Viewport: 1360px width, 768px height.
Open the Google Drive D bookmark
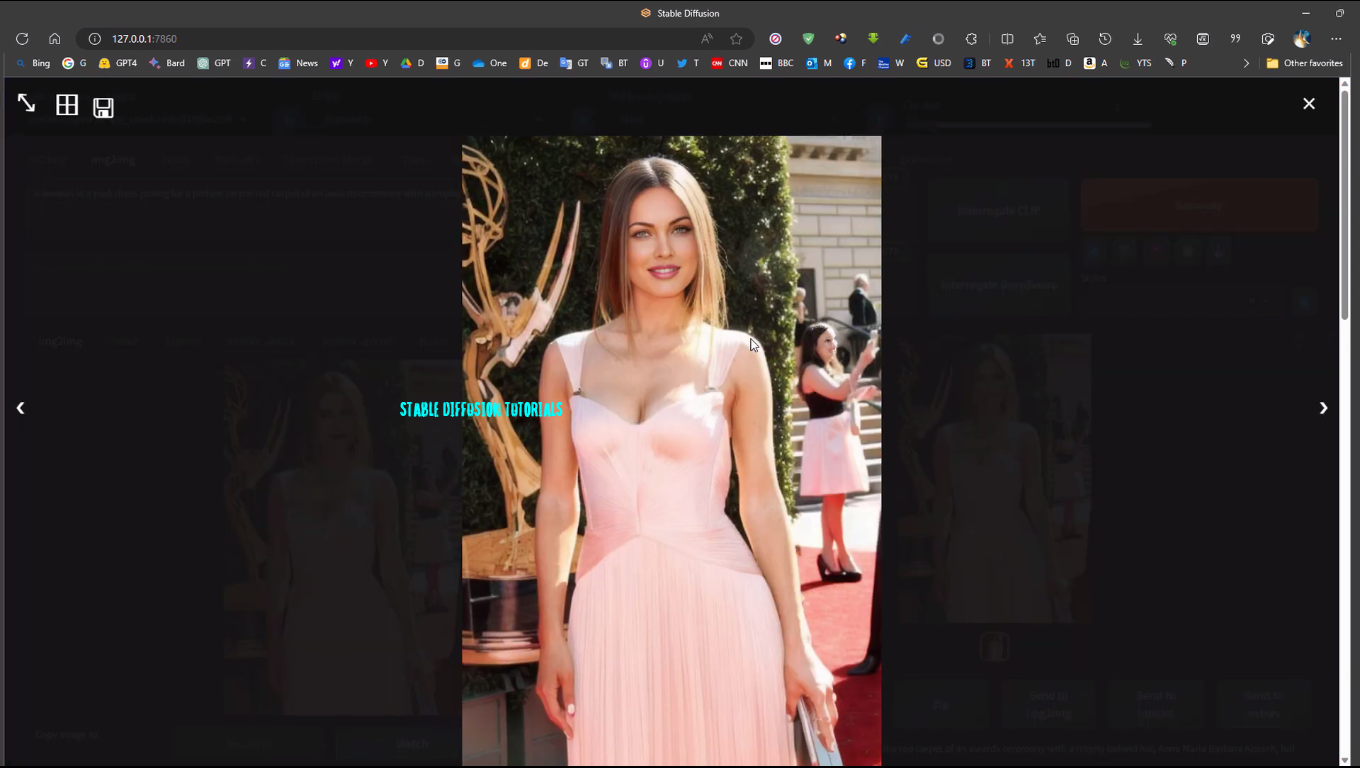(413, 63)
